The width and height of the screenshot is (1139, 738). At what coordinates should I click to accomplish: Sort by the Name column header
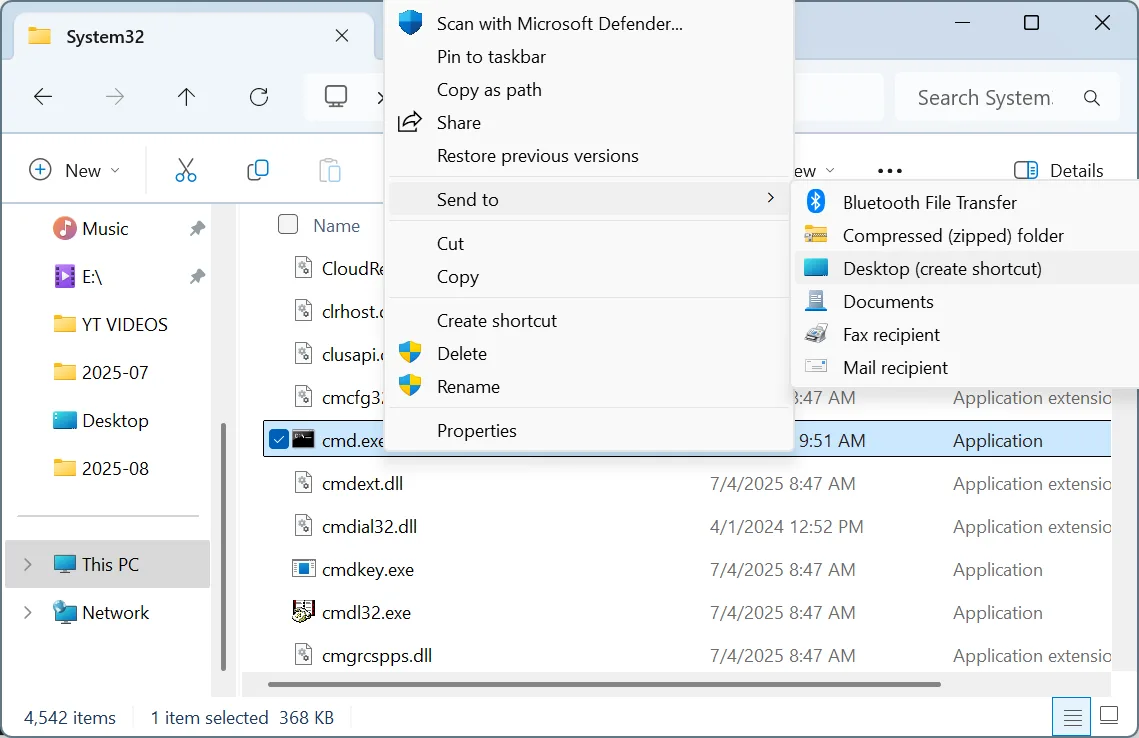pyautogui.click(x=336, y=226)
